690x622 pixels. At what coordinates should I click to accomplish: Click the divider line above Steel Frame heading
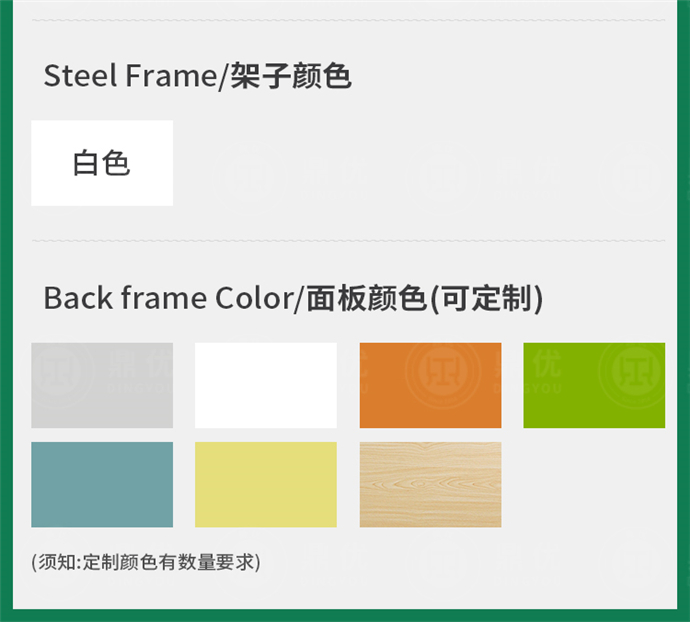349,20
